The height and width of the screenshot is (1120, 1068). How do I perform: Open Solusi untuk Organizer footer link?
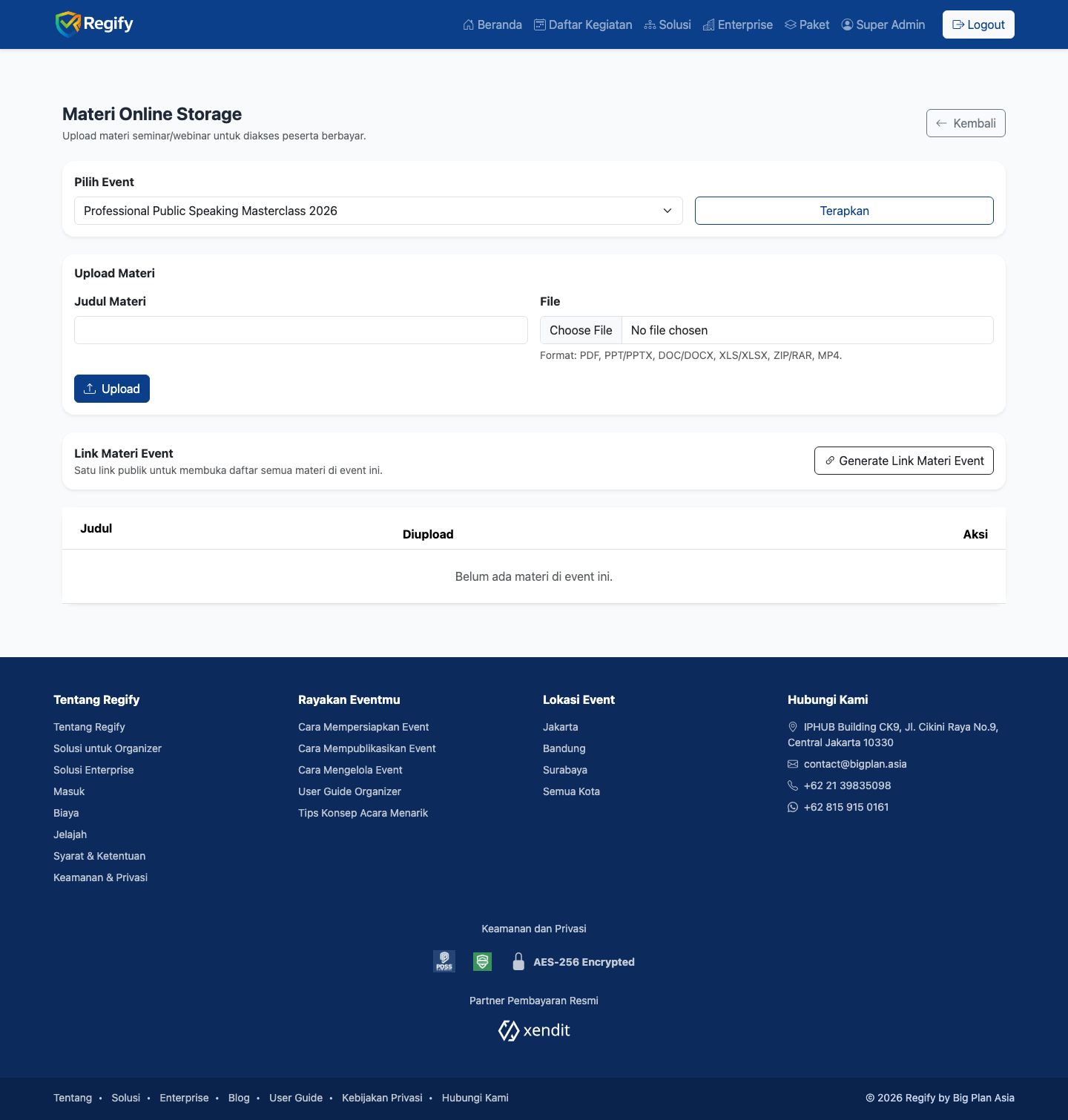(108, 748)
